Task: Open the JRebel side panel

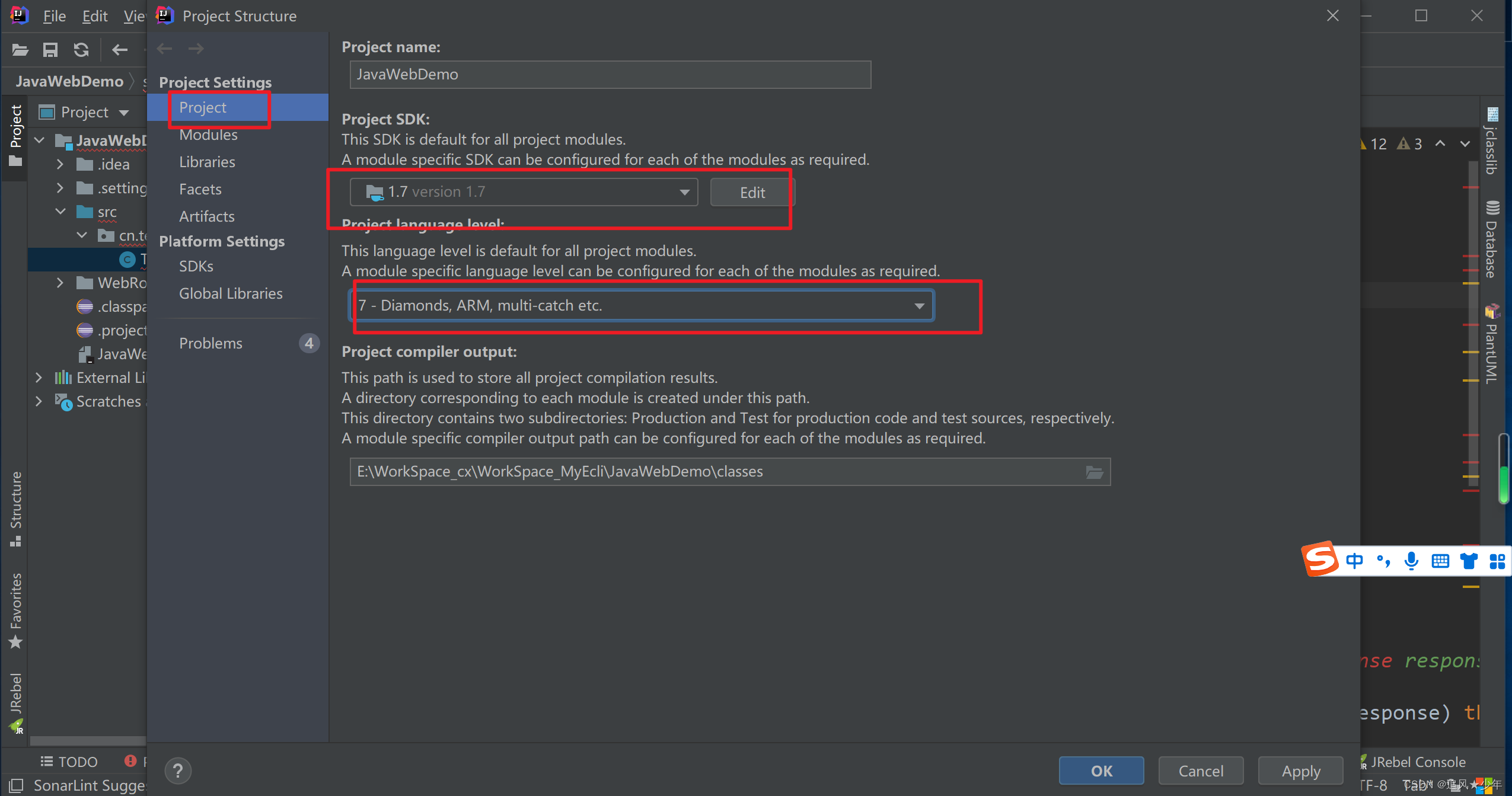Action: tap(15, 703)
